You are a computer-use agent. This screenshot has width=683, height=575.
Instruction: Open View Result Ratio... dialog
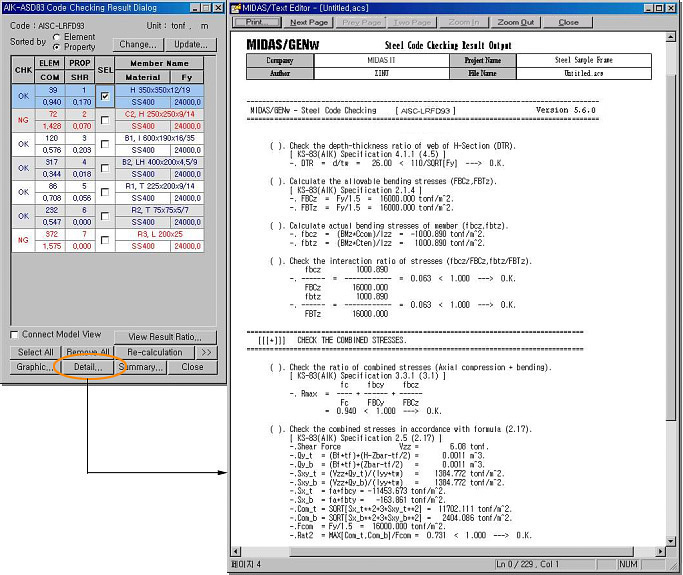tap(165, 337)
